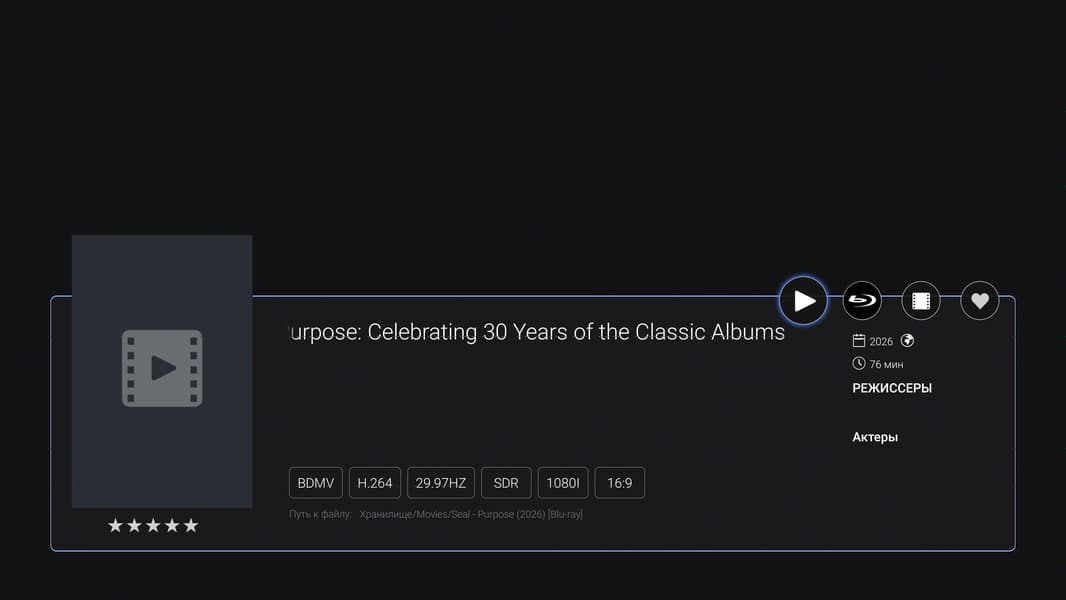Click the '76 мин' duration text

click(887, 364)
